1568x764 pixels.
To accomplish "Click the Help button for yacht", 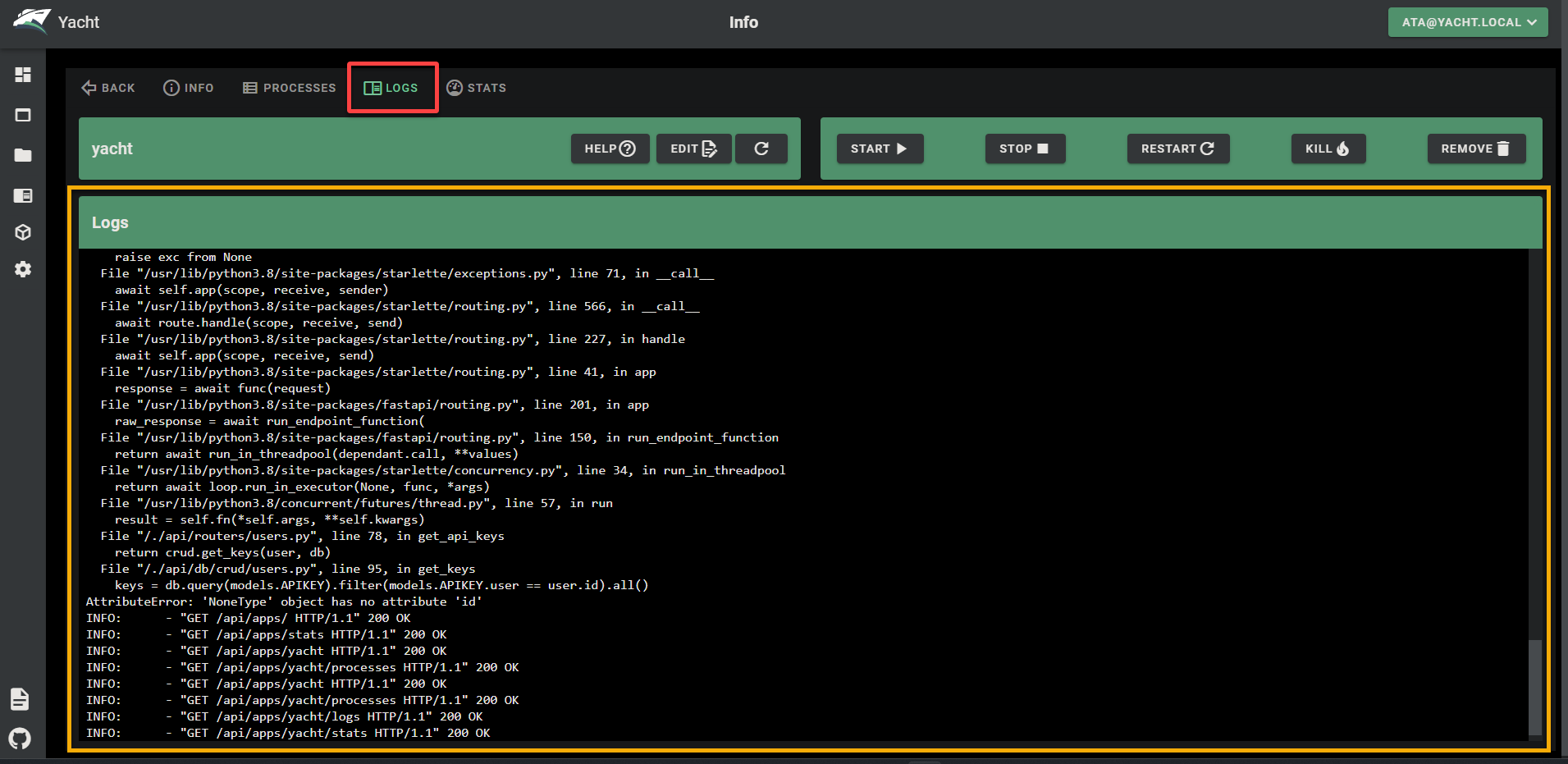I will 610,149.
